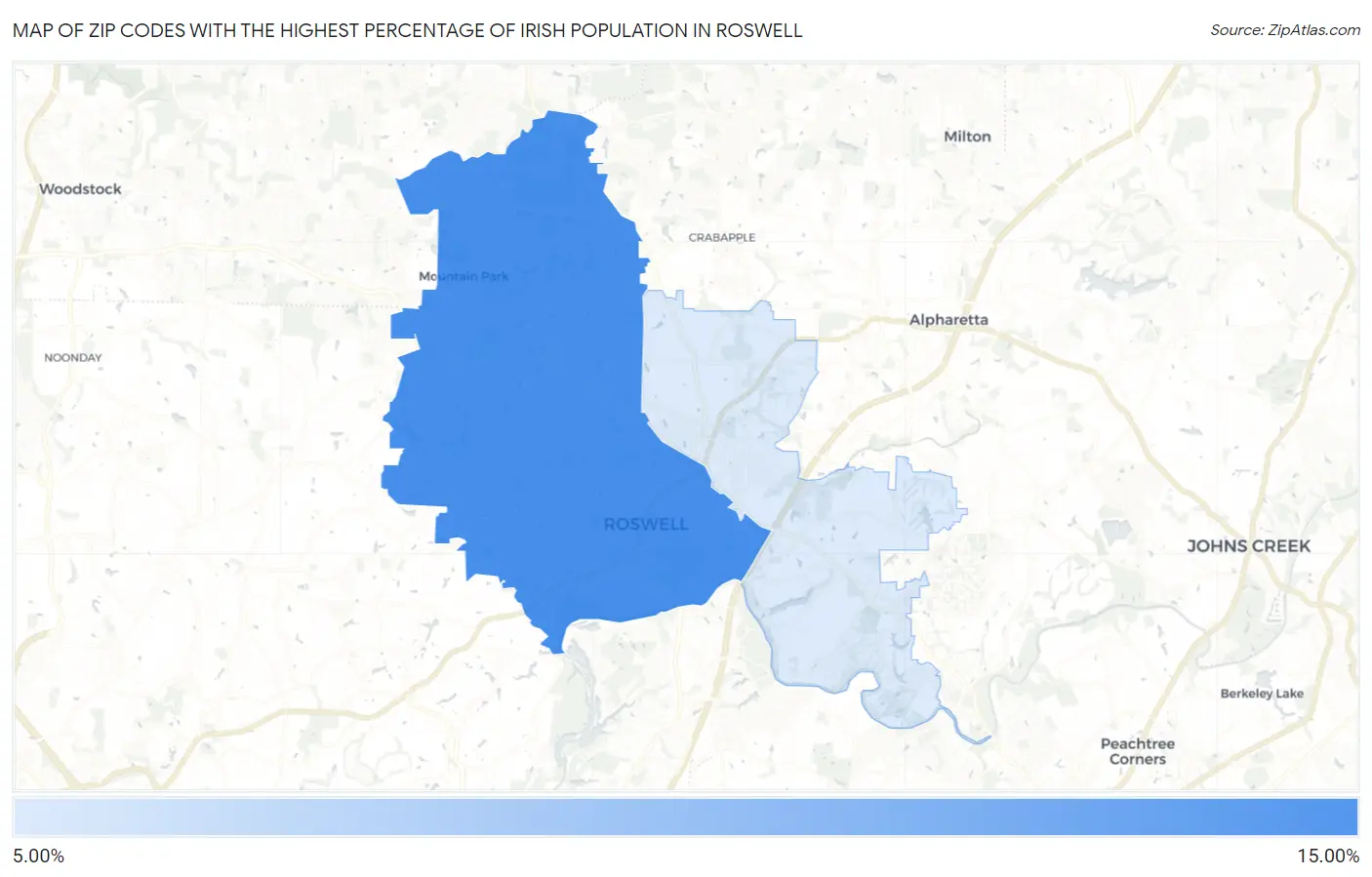
Task: Click the ROSWELL label on the map
Action: 646,525
